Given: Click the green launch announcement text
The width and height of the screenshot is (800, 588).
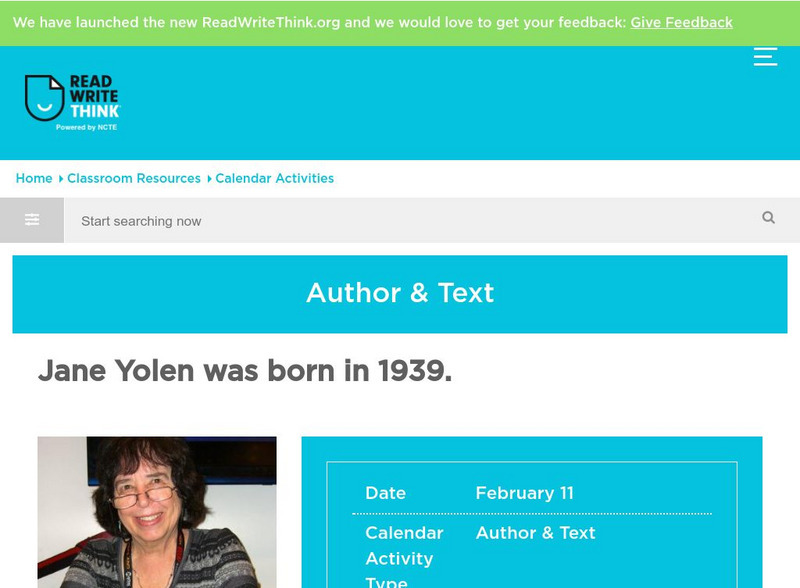Looking at the screenshot, I should click(319, 22).
